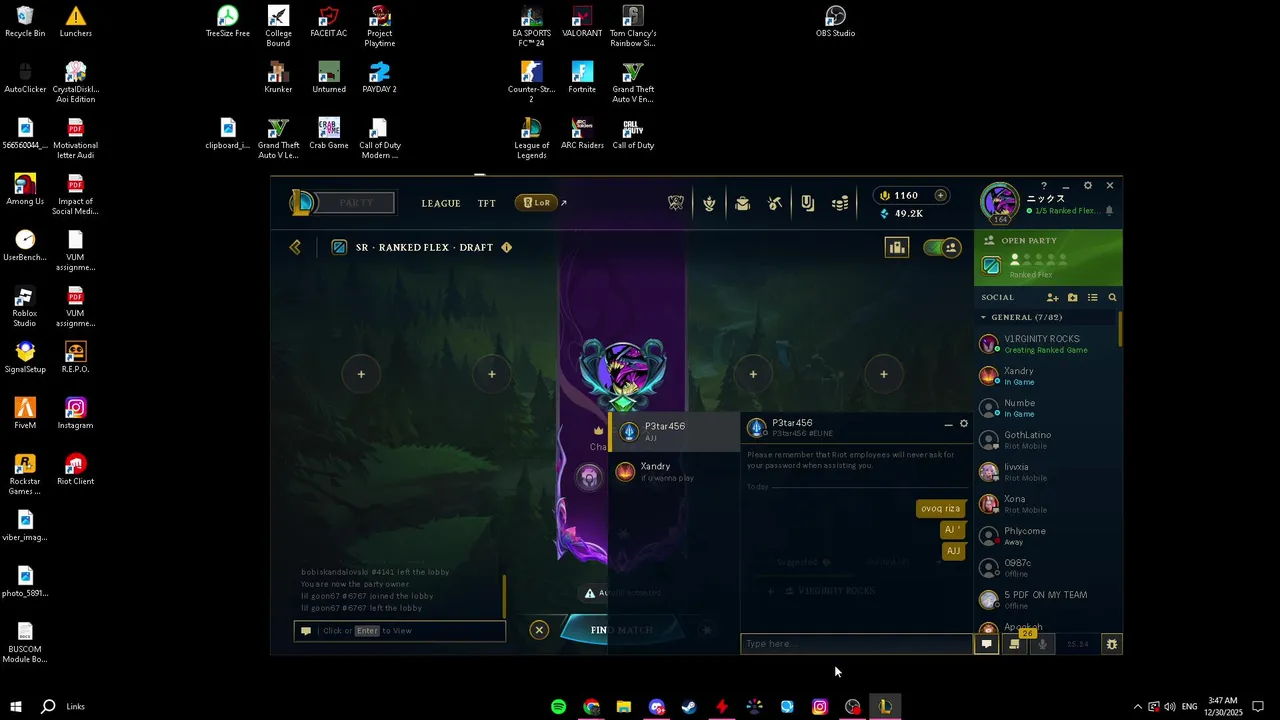Viewport: 1280px width, 720px height.
Task: Select the Xandry conversation in chat list
Action: pos(674,471)
